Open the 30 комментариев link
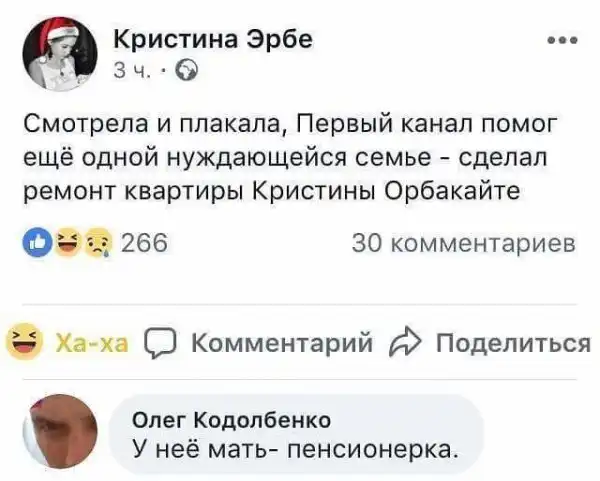This screenshot has width=600, height=481. click(466, 244)
